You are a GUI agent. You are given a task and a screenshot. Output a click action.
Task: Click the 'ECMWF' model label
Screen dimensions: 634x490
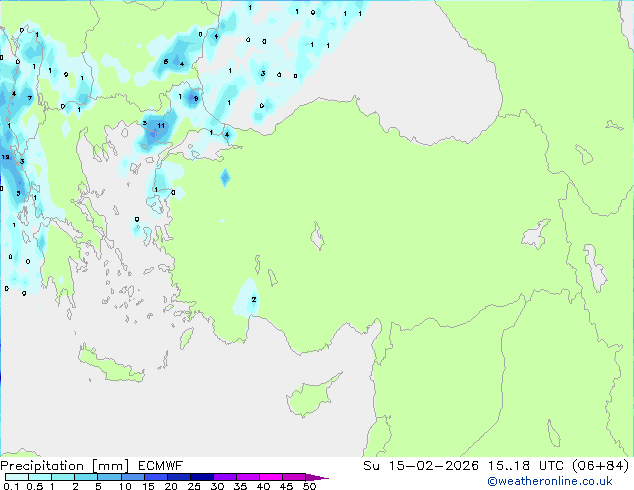point(161,466)
